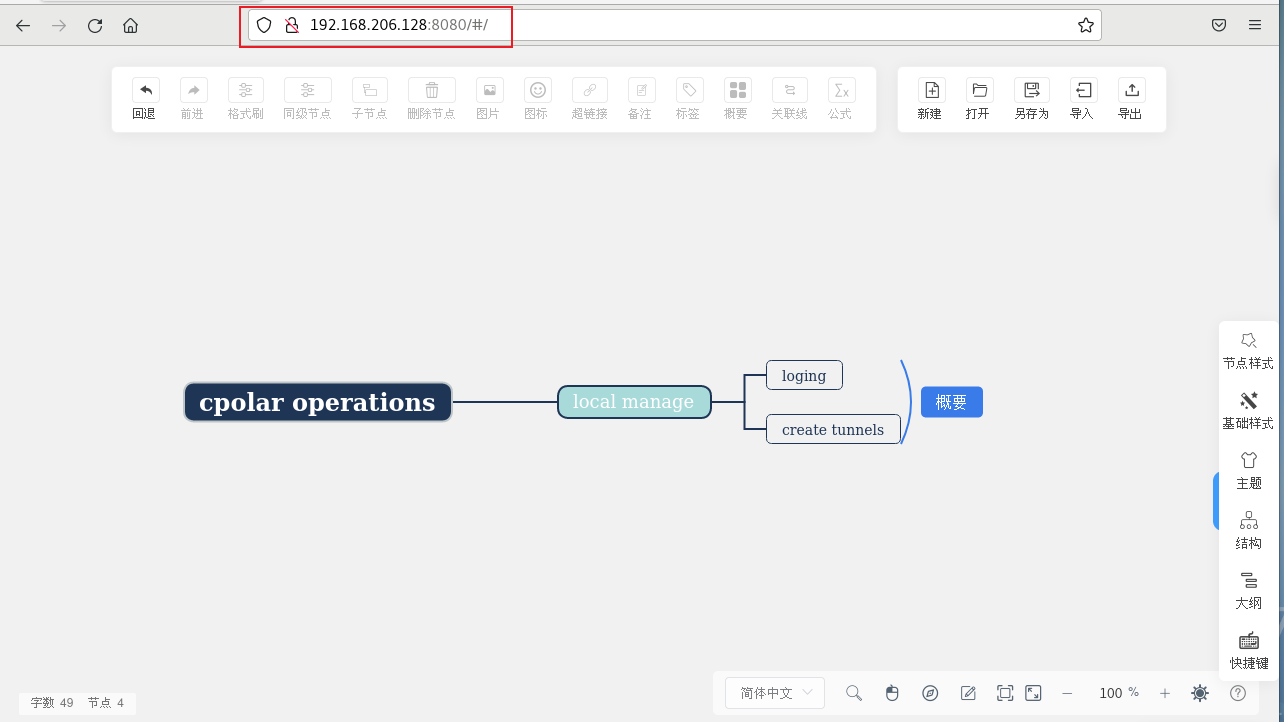Open the 简体中文 language dropdown
This screenshot has height=722, width=1284.
[x=774, y=692]
